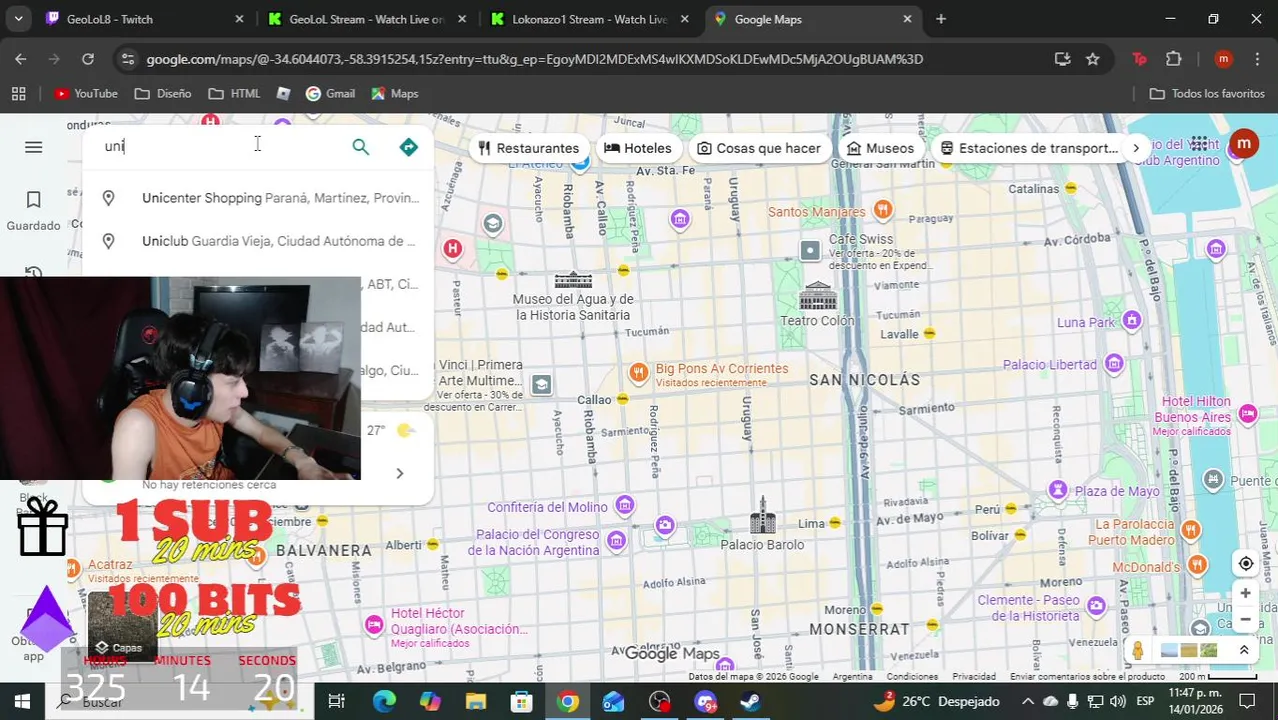Image resolution: width=1278 pixels, height=720 pixels.
Task: Select the Uniclub Guardia Vieja suggestion
Action: point(259,241)
